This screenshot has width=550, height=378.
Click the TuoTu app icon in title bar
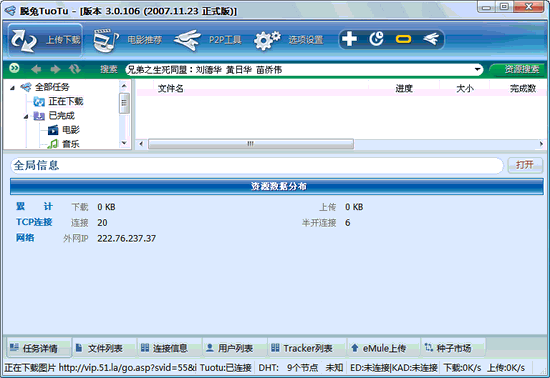pyautogui.click(x=10, y=11)
